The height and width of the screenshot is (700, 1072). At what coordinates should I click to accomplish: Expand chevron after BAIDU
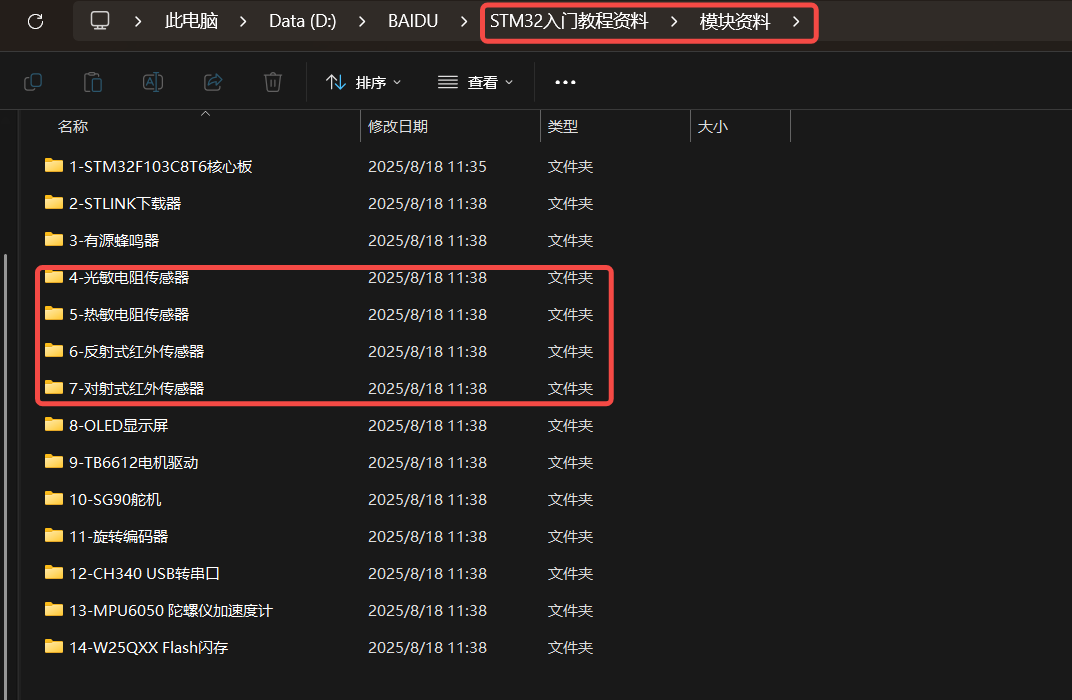[464, 21]
